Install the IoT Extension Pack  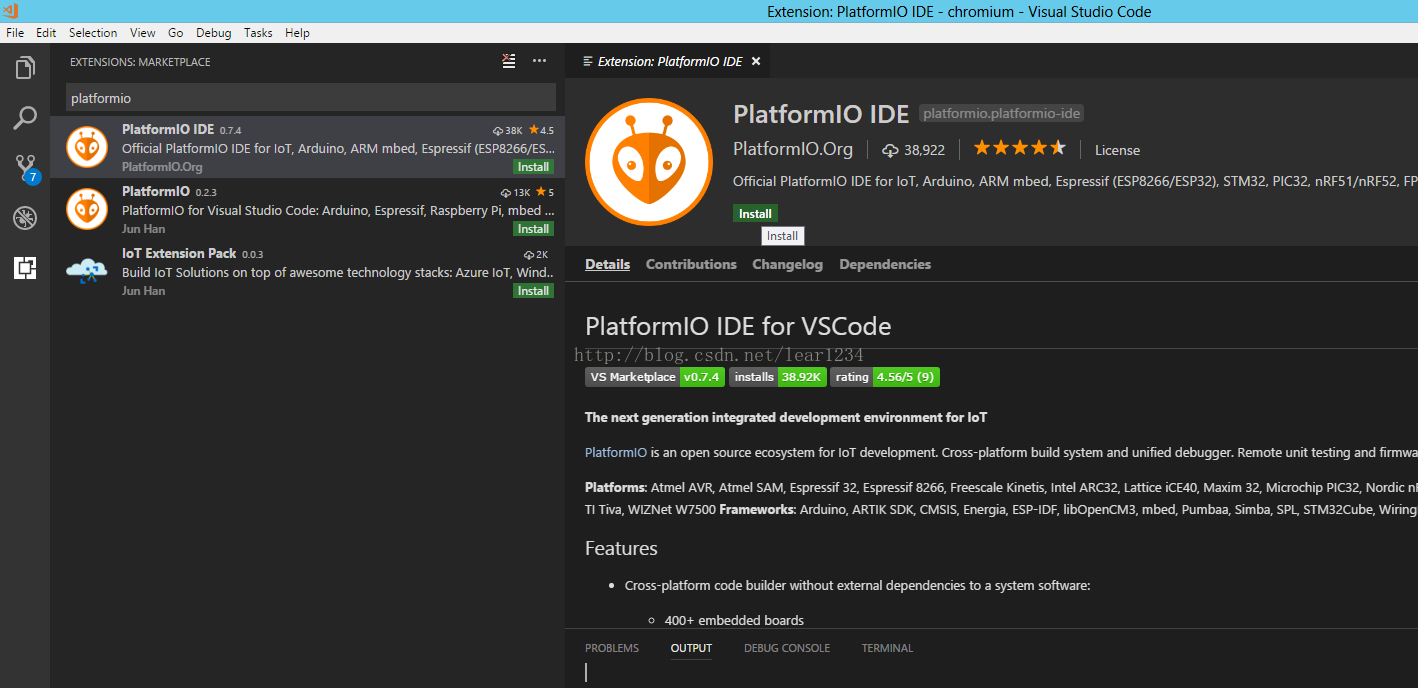pos(533,291)
